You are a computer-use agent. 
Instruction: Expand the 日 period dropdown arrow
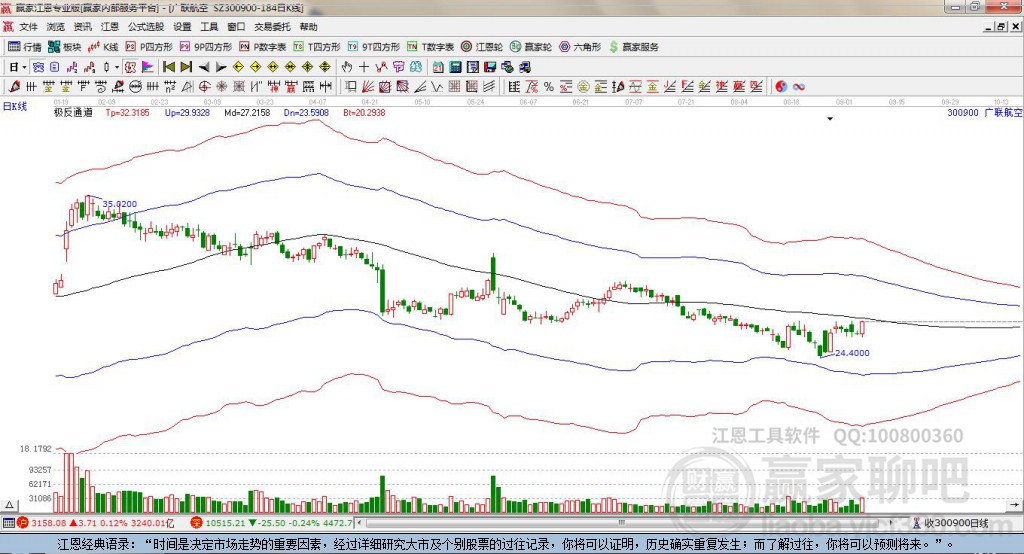[x=24, y=67]
